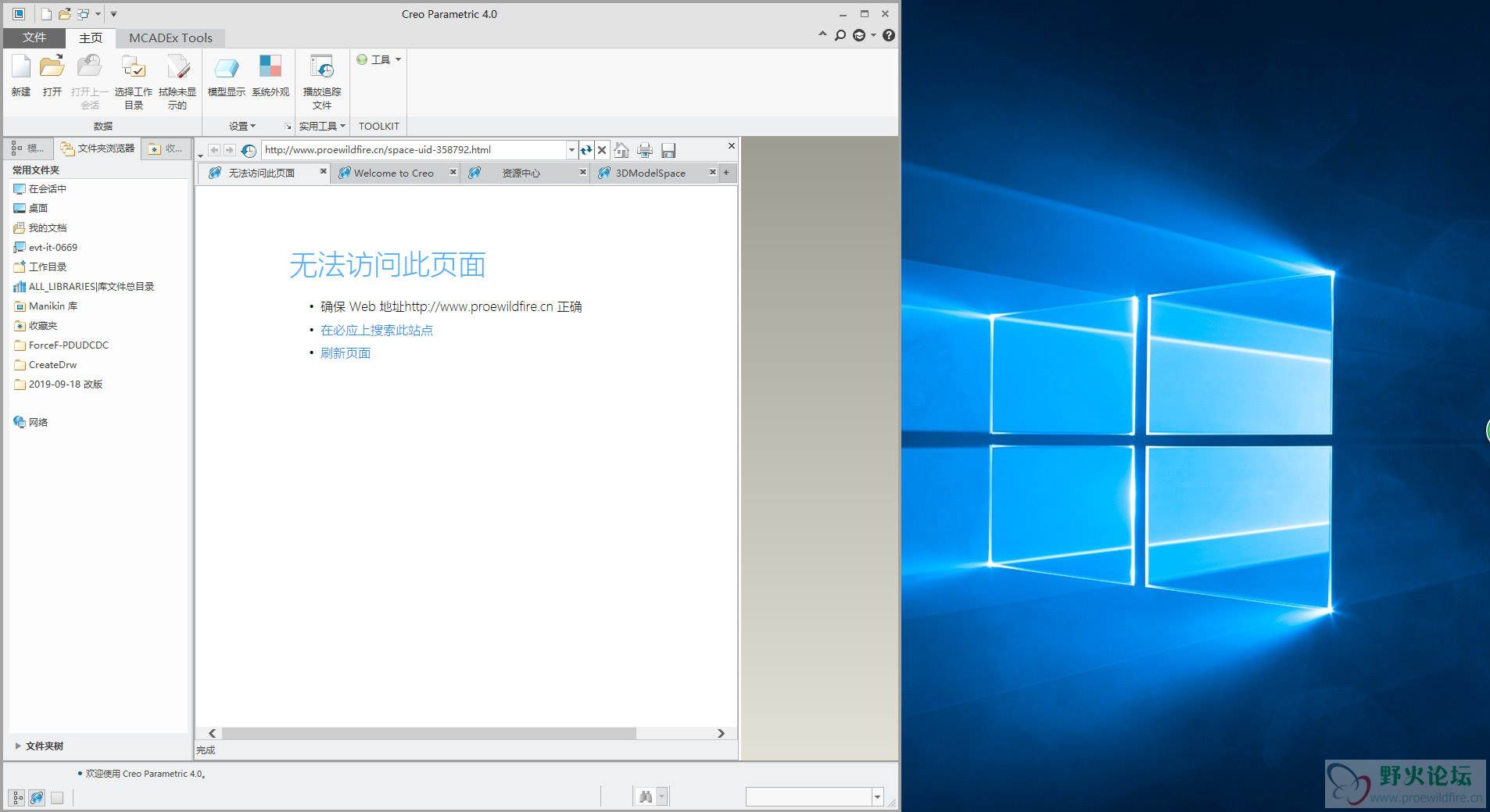Open the selection filter combo box dropdown
Screen dimensions: 1490x812
pos(877,797)
